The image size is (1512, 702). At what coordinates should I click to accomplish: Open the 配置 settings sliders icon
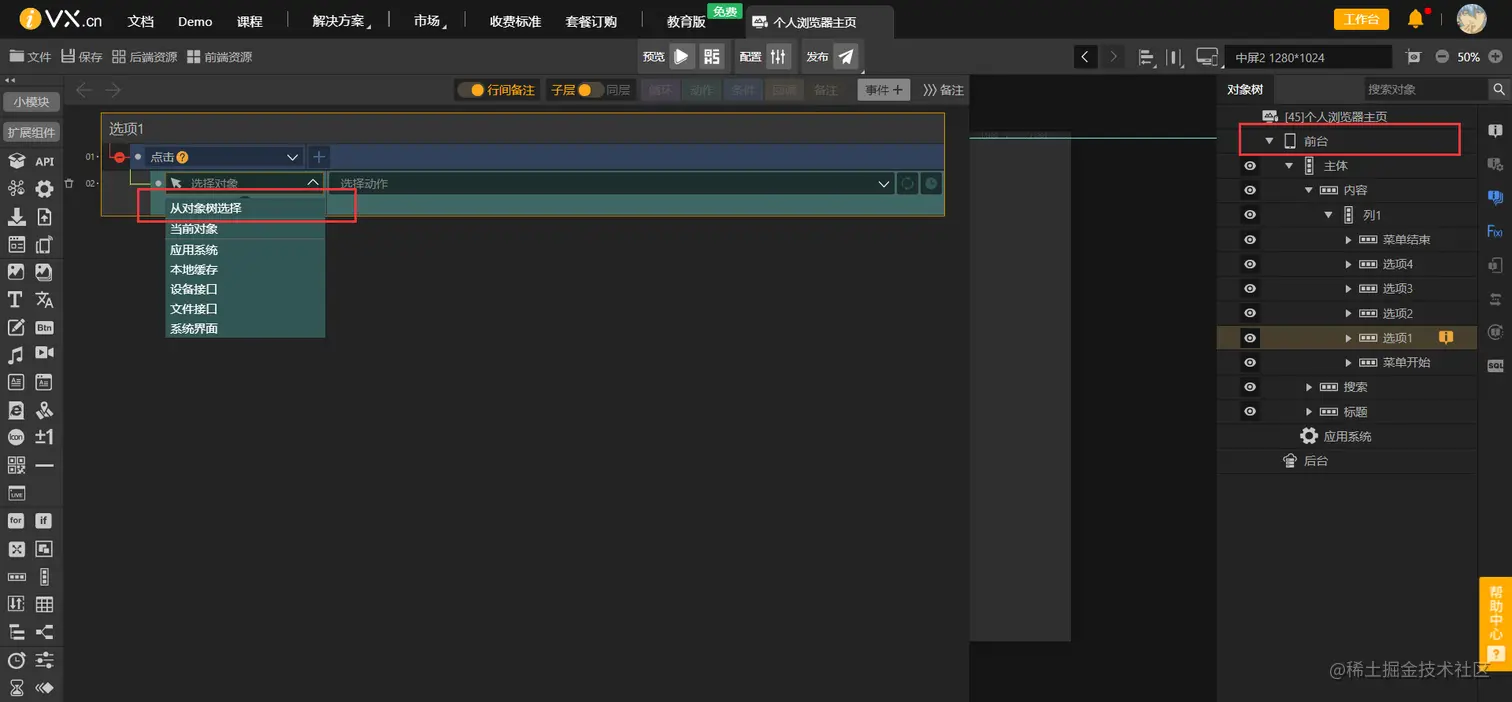pos(779,57)
